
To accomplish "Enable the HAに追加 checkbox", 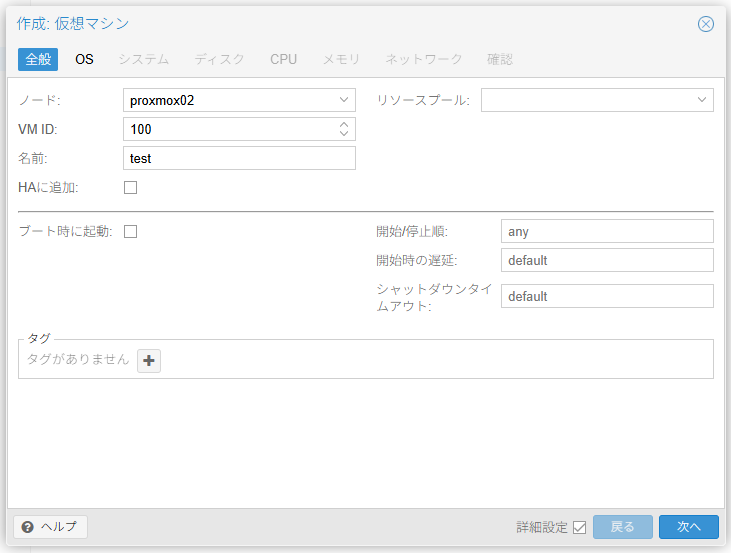I will pos(130,187).
